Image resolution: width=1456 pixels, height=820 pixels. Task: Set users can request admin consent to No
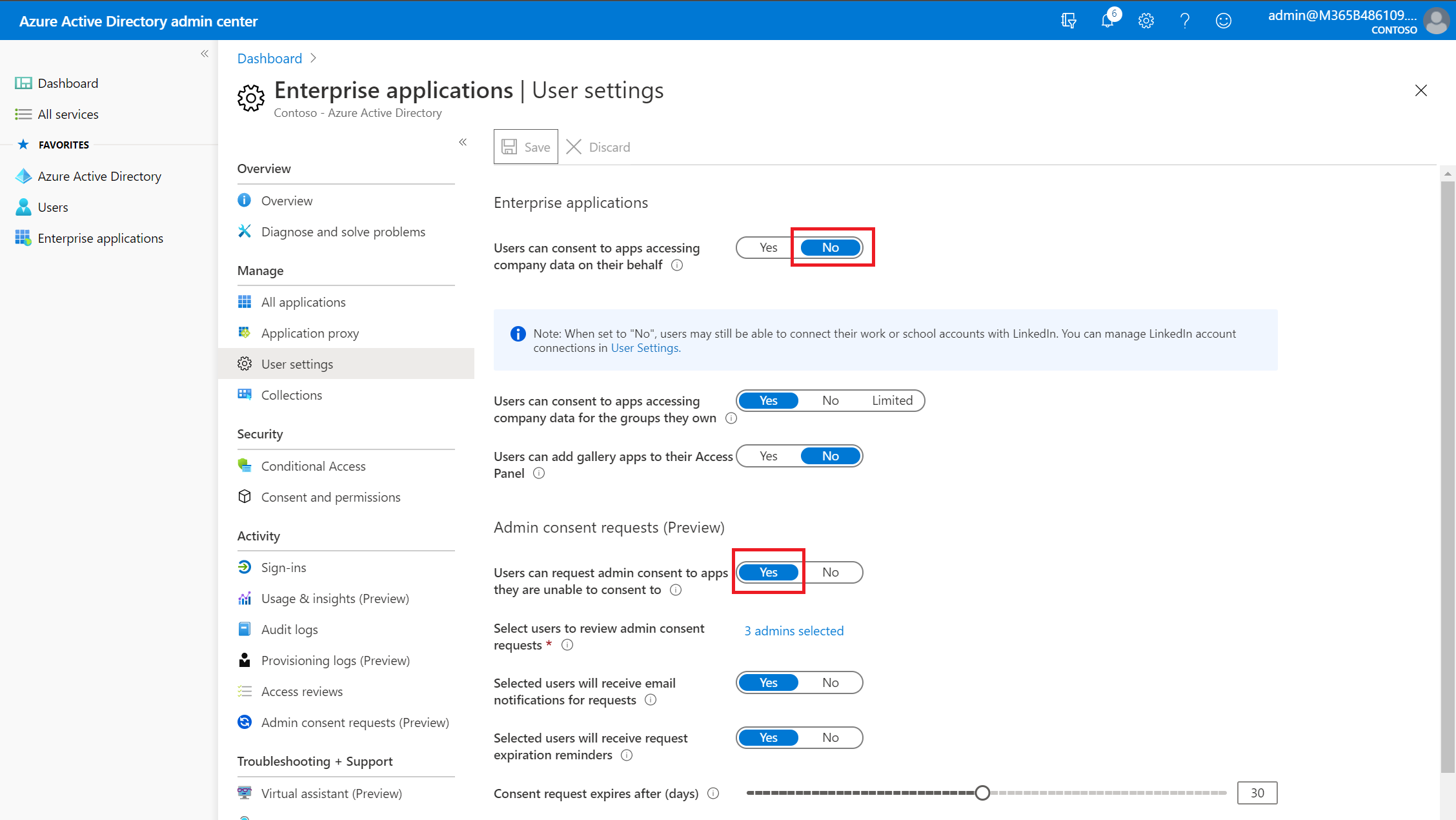[x=831, y=572]
